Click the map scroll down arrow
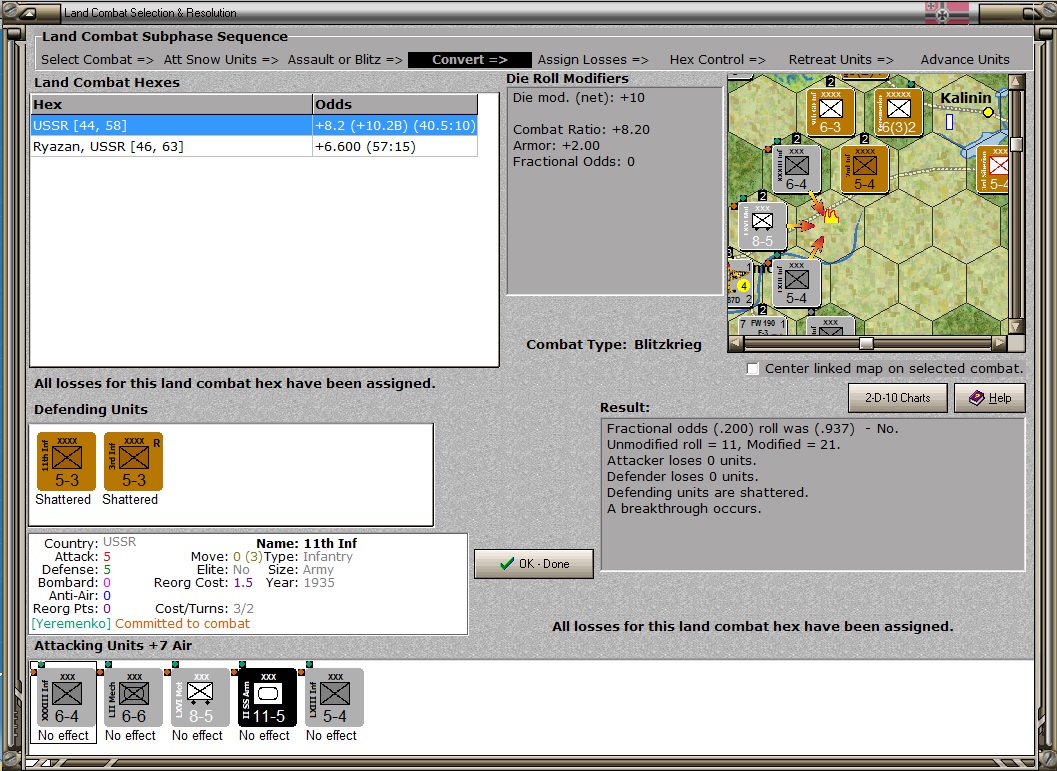 point(1017,327)
